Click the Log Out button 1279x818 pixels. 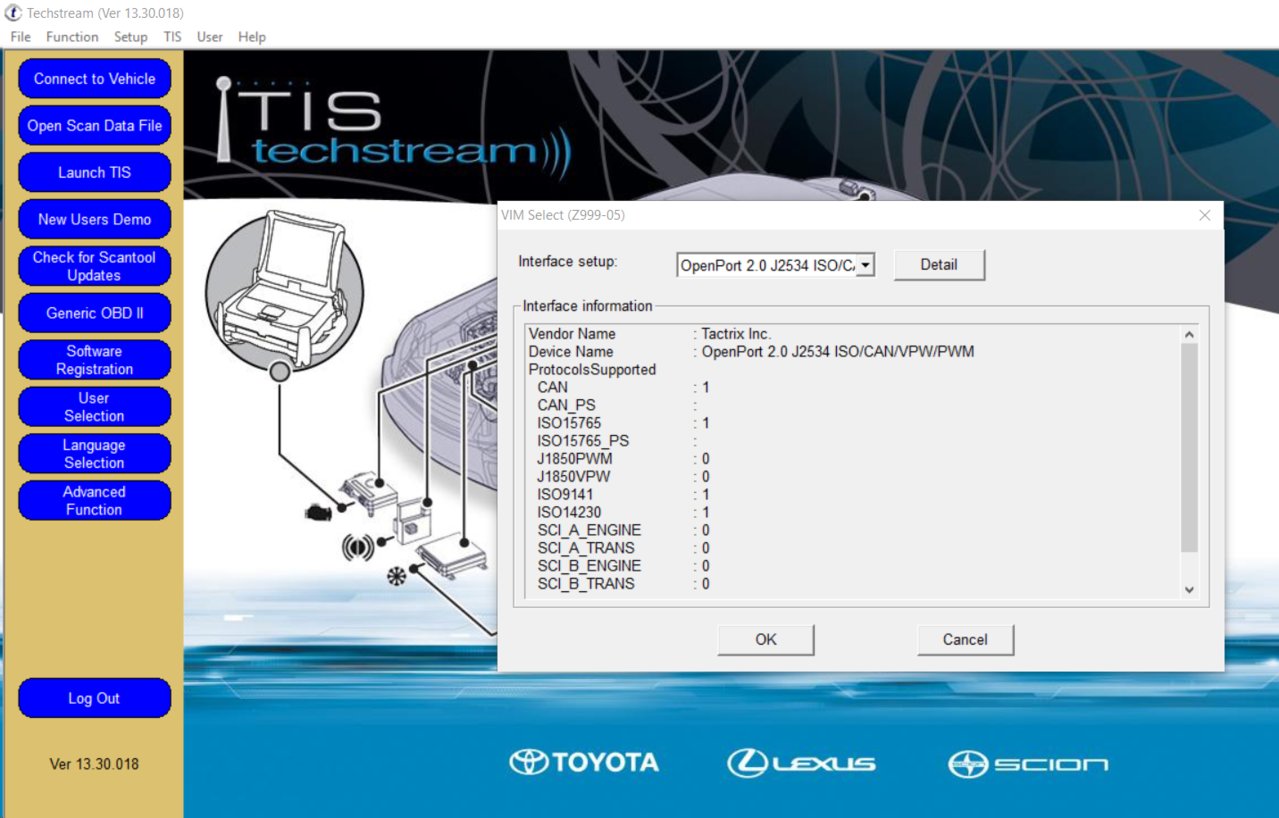click(94, 699)
